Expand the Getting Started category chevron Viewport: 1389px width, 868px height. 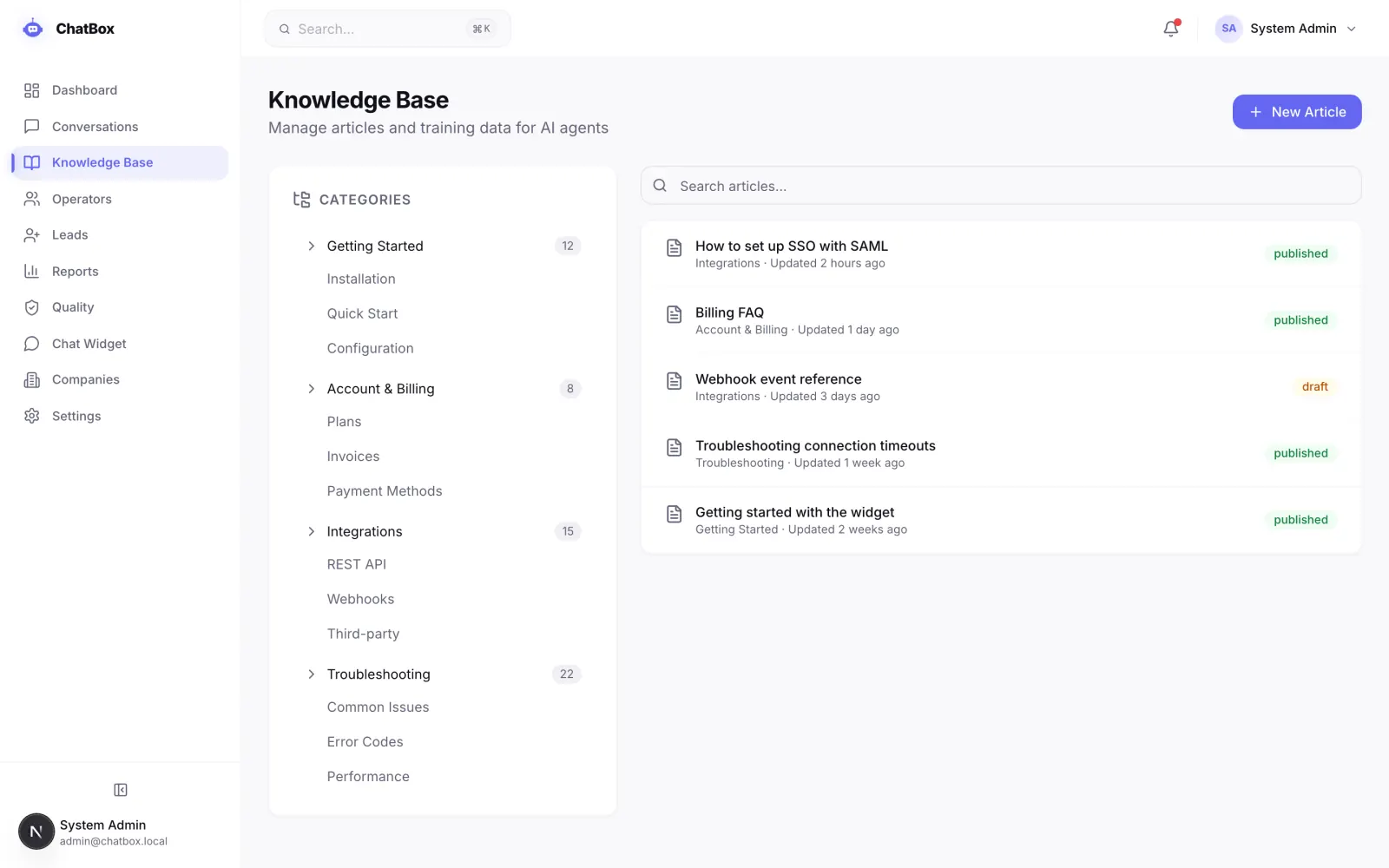click(x=311, y=247)
